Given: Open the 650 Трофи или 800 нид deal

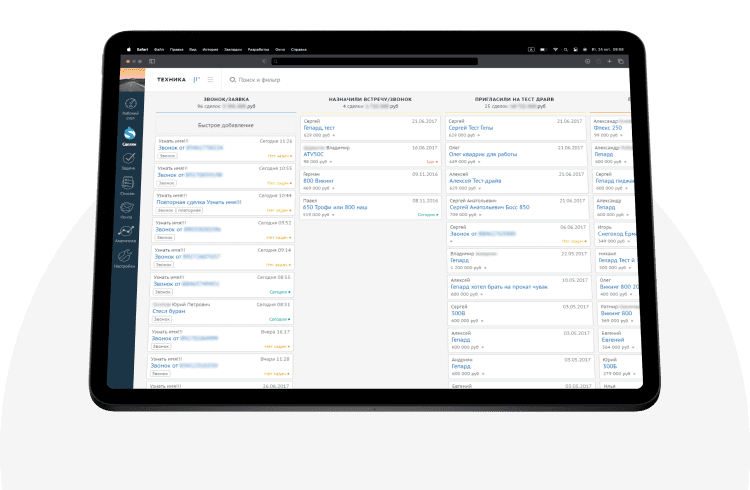Looking at the screenshot, I should [x=335, y=207].
